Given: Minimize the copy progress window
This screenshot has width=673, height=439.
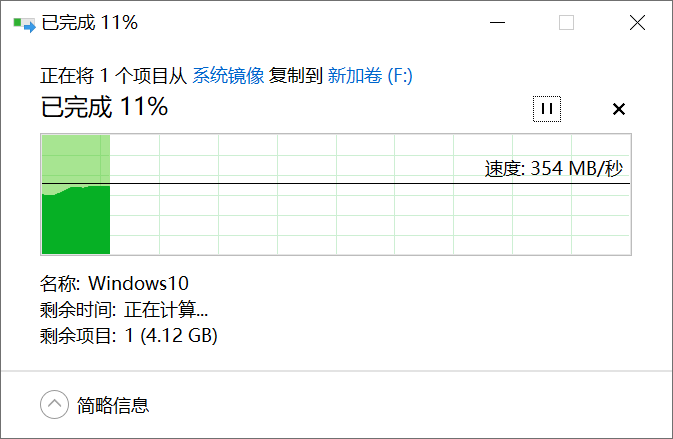Looking at the screenshot, I should tap(495, 23).
